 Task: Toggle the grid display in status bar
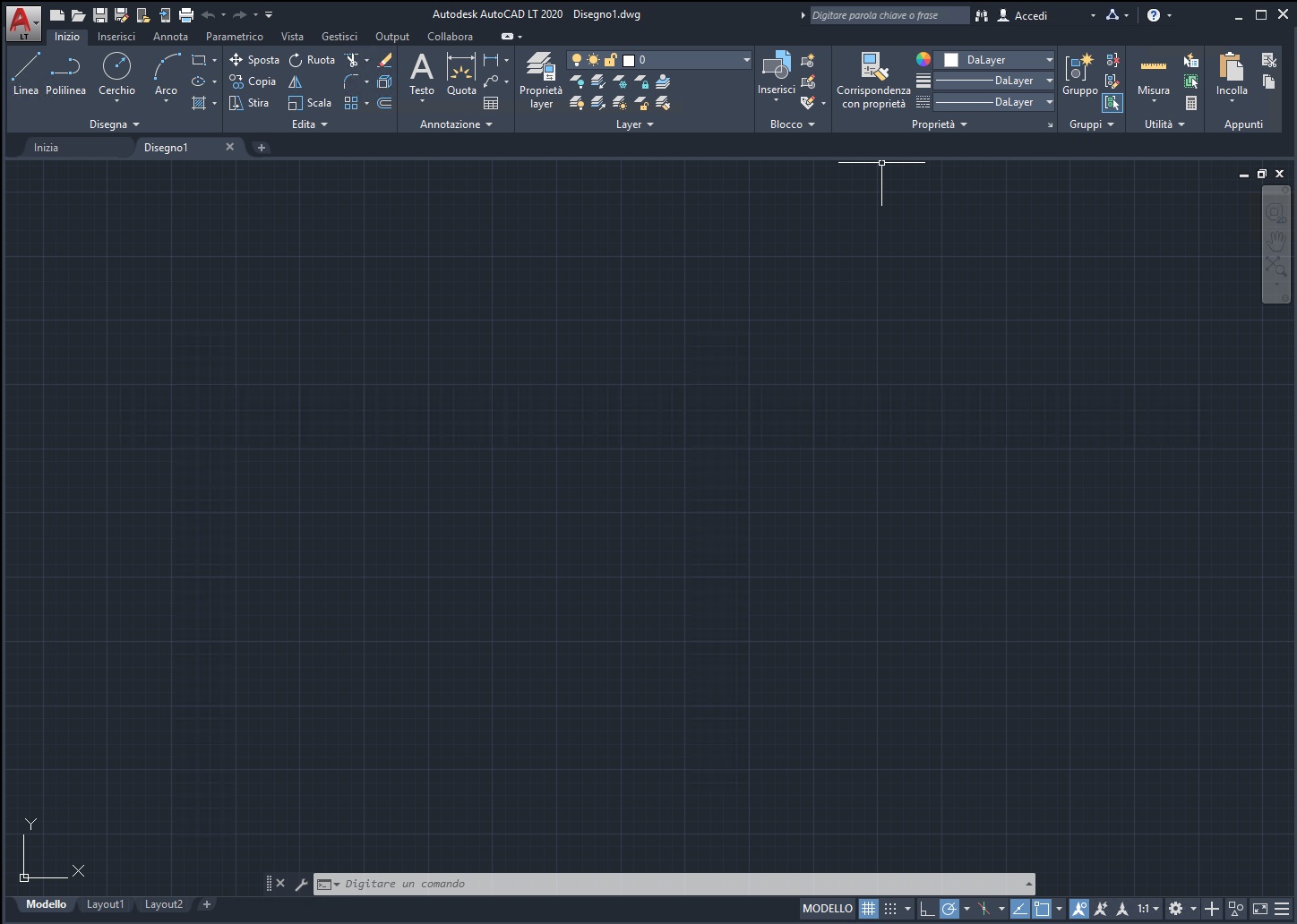[x=868, y=908]
